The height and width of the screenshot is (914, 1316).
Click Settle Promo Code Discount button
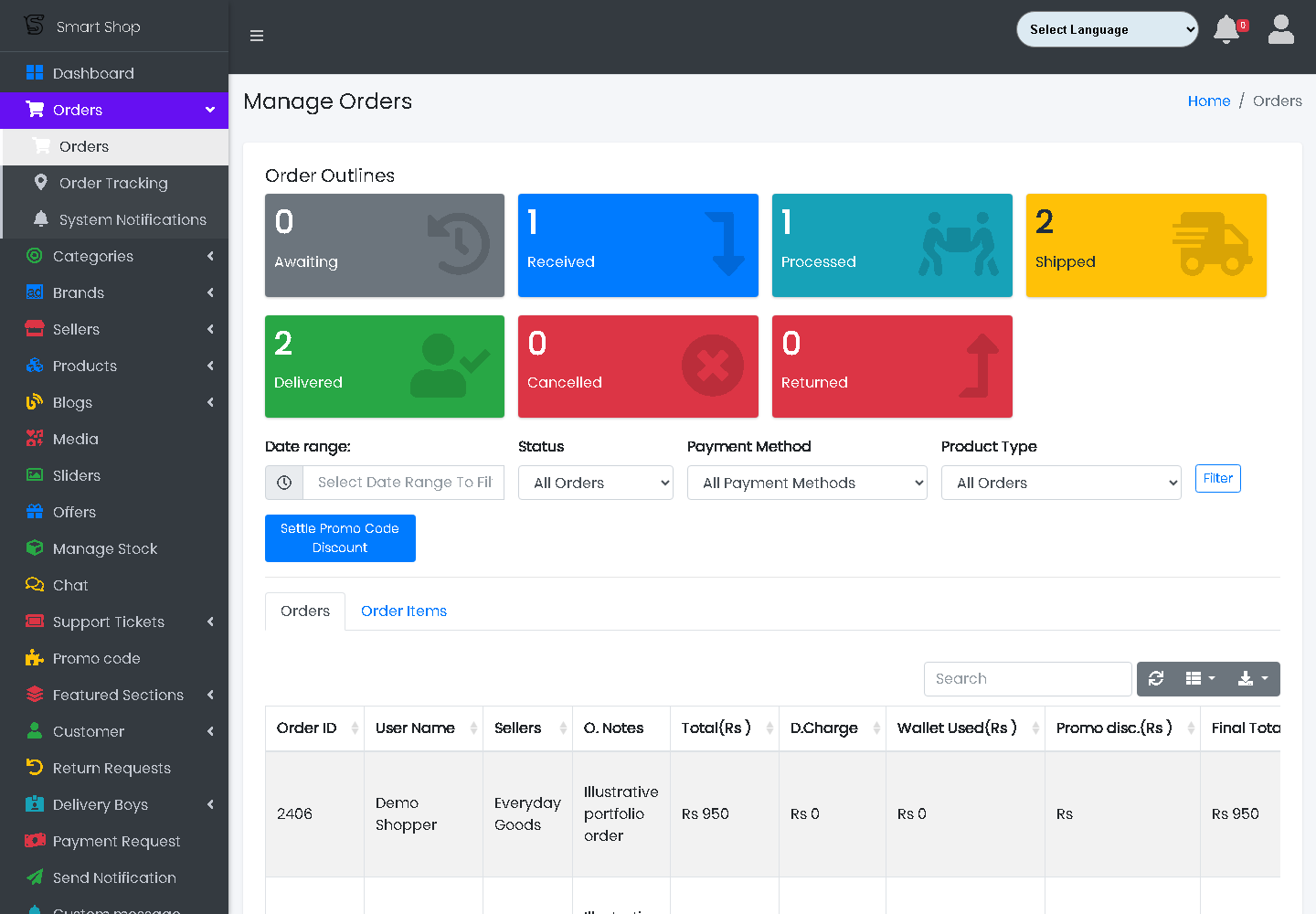coord(340,538)
